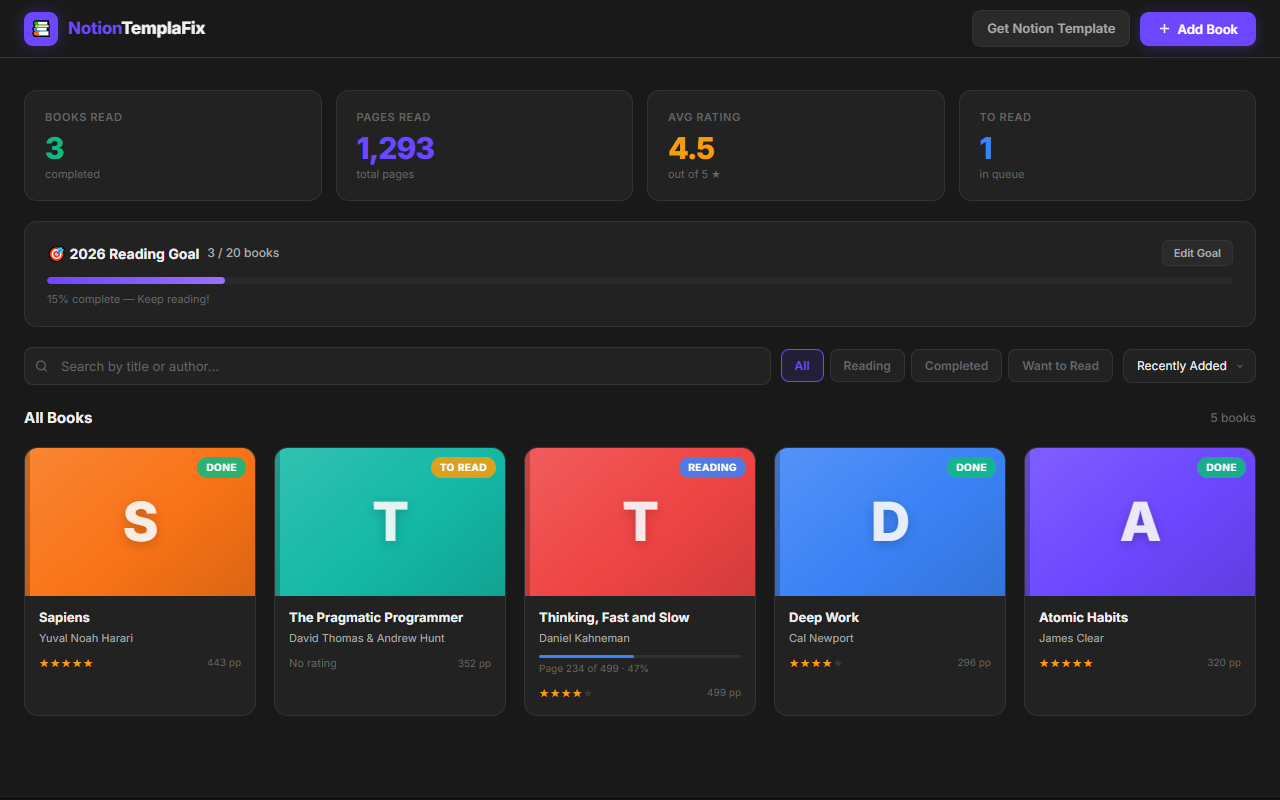Click the Add Book button
The height and width of the screenshot is (800, 1280).
[x=1198, y=29]
